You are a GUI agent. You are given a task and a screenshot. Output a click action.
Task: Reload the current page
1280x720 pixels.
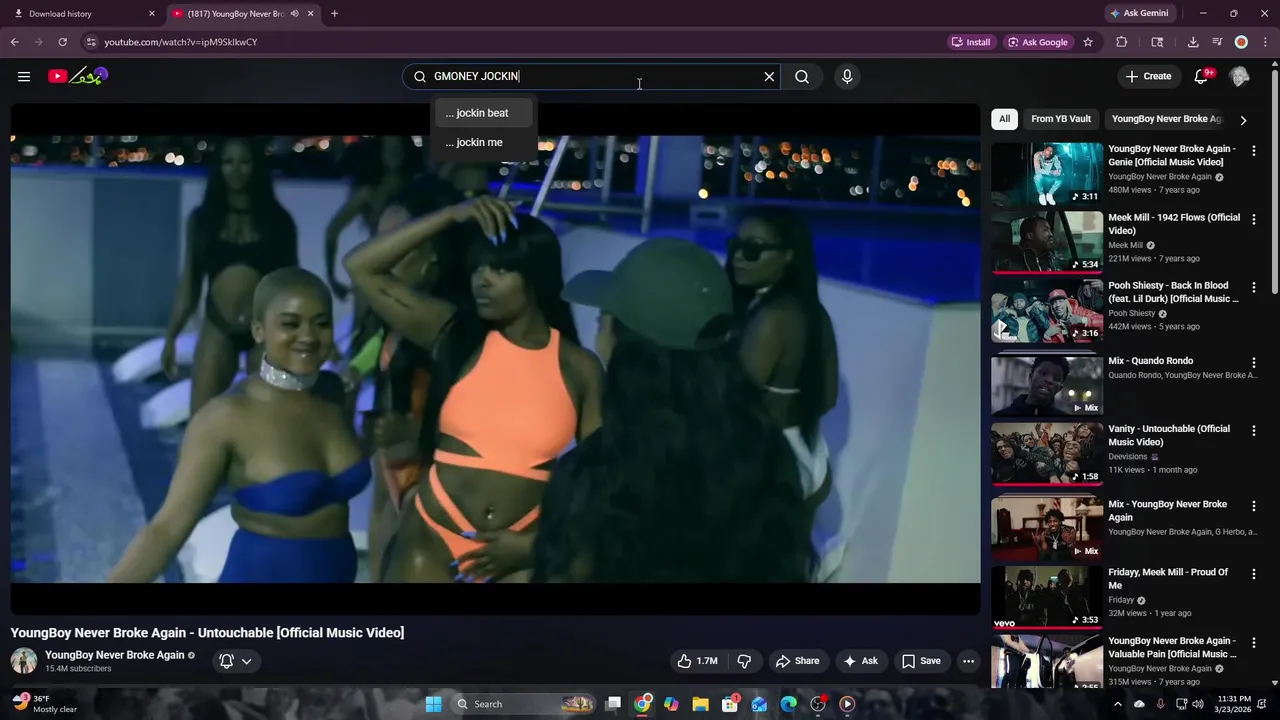point(62,42)
